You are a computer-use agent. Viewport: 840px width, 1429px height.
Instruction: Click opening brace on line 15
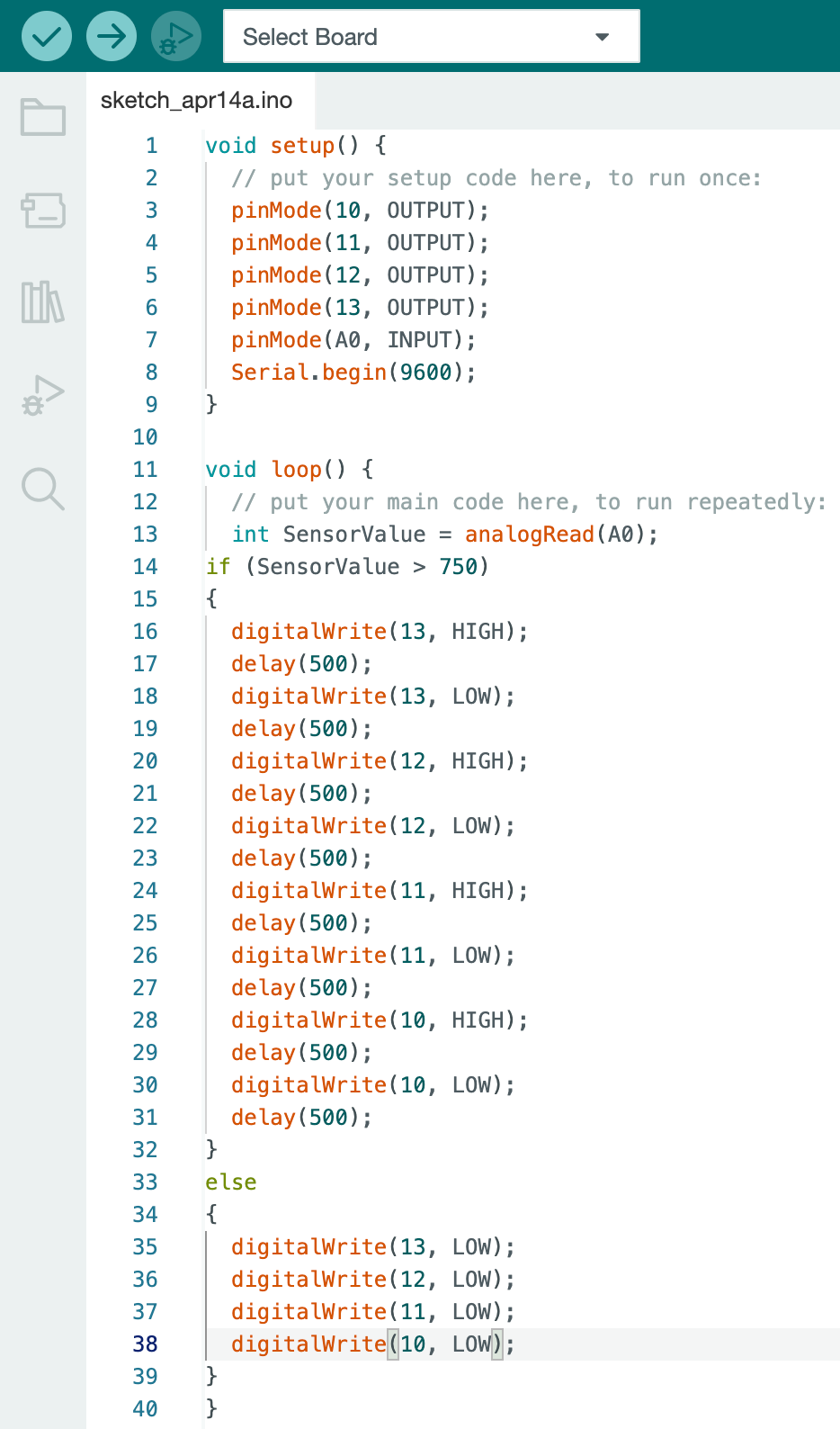coord(211,599)
